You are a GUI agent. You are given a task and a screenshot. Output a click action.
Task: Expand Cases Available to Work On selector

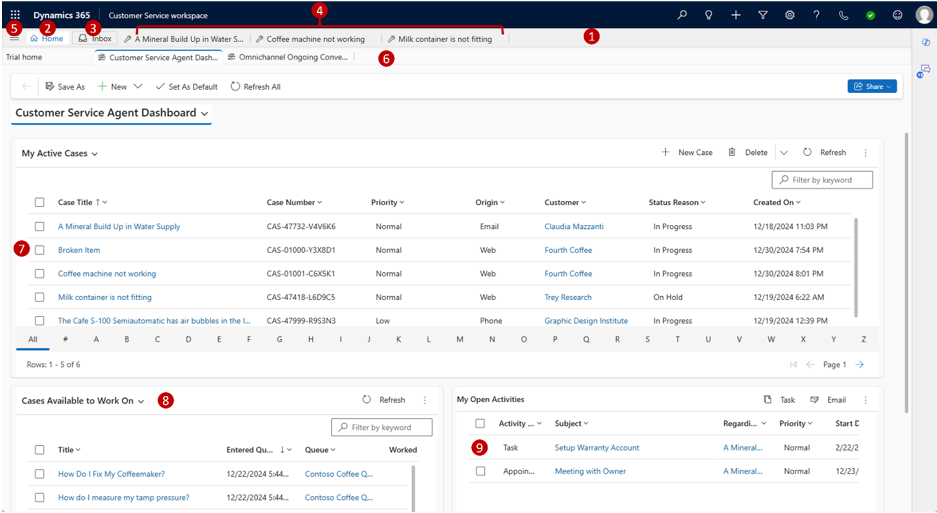tap(141, 401)
